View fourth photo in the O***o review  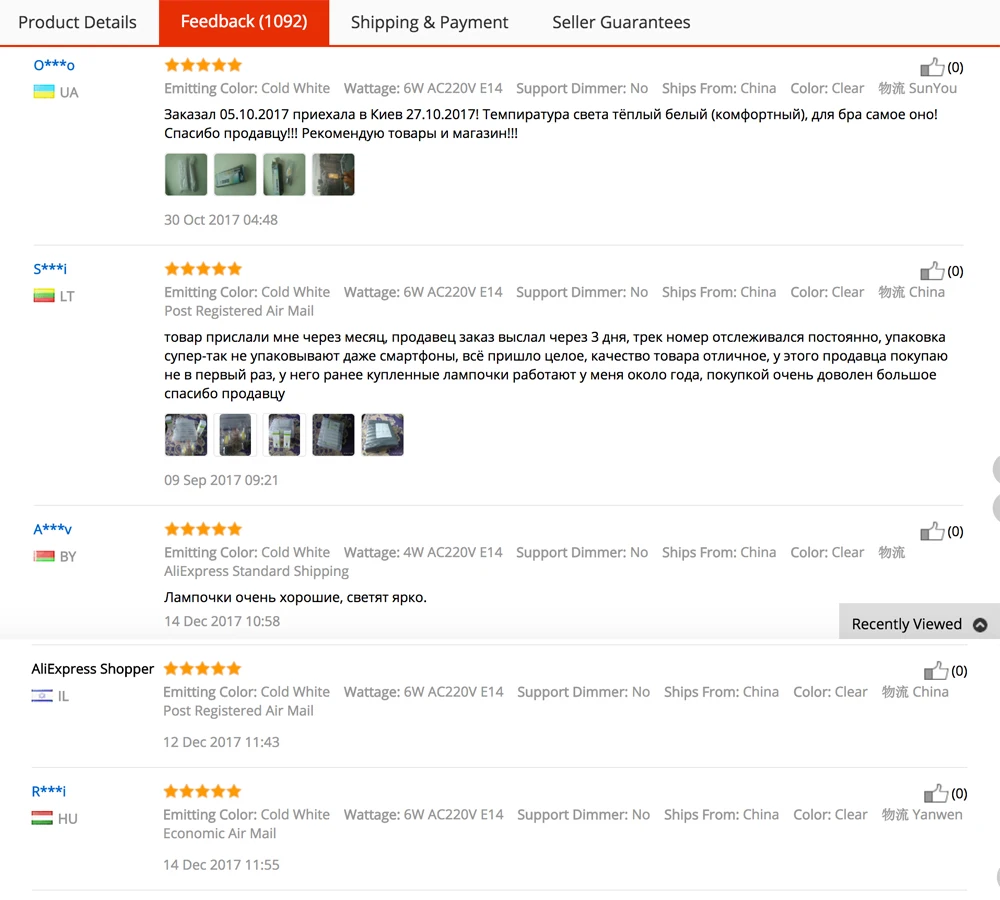click(333, 174)
